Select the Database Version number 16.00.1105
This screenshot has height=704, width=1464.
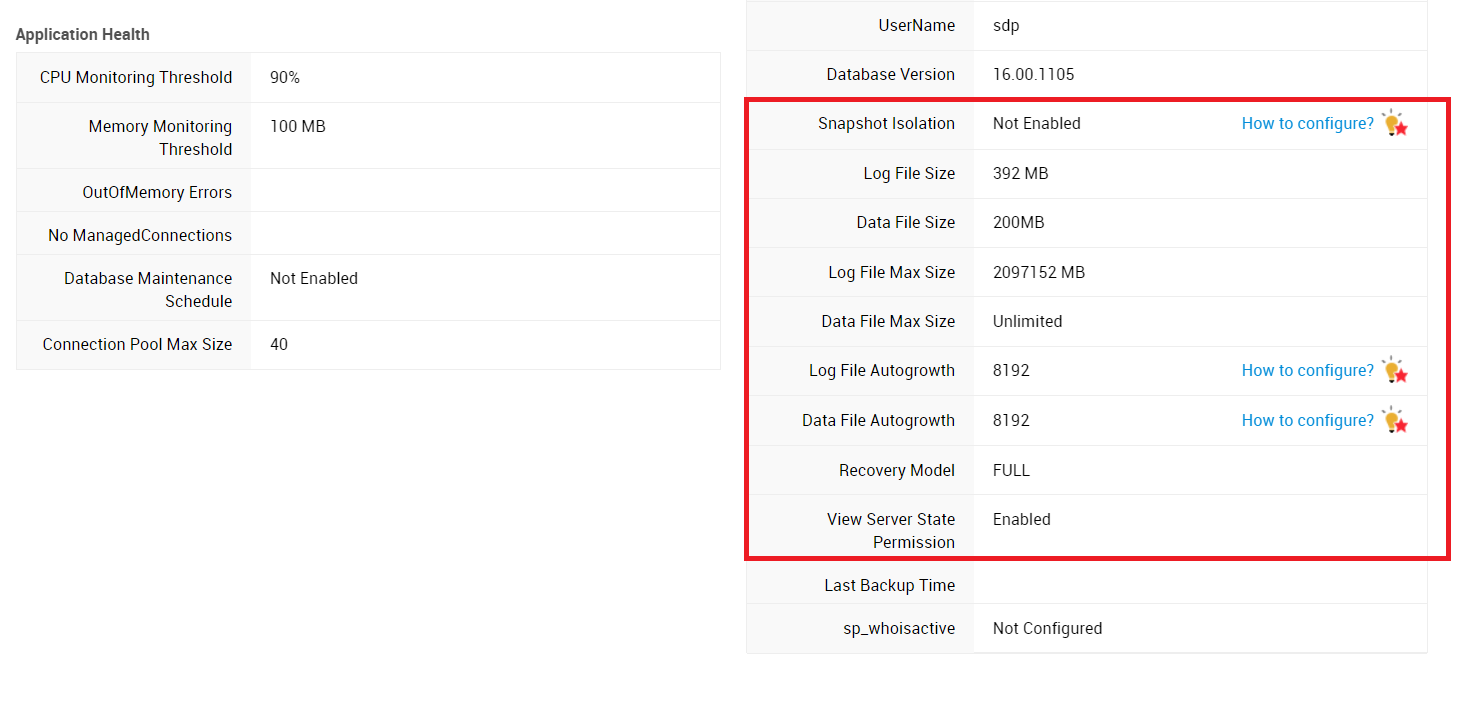coord(1033,75)
